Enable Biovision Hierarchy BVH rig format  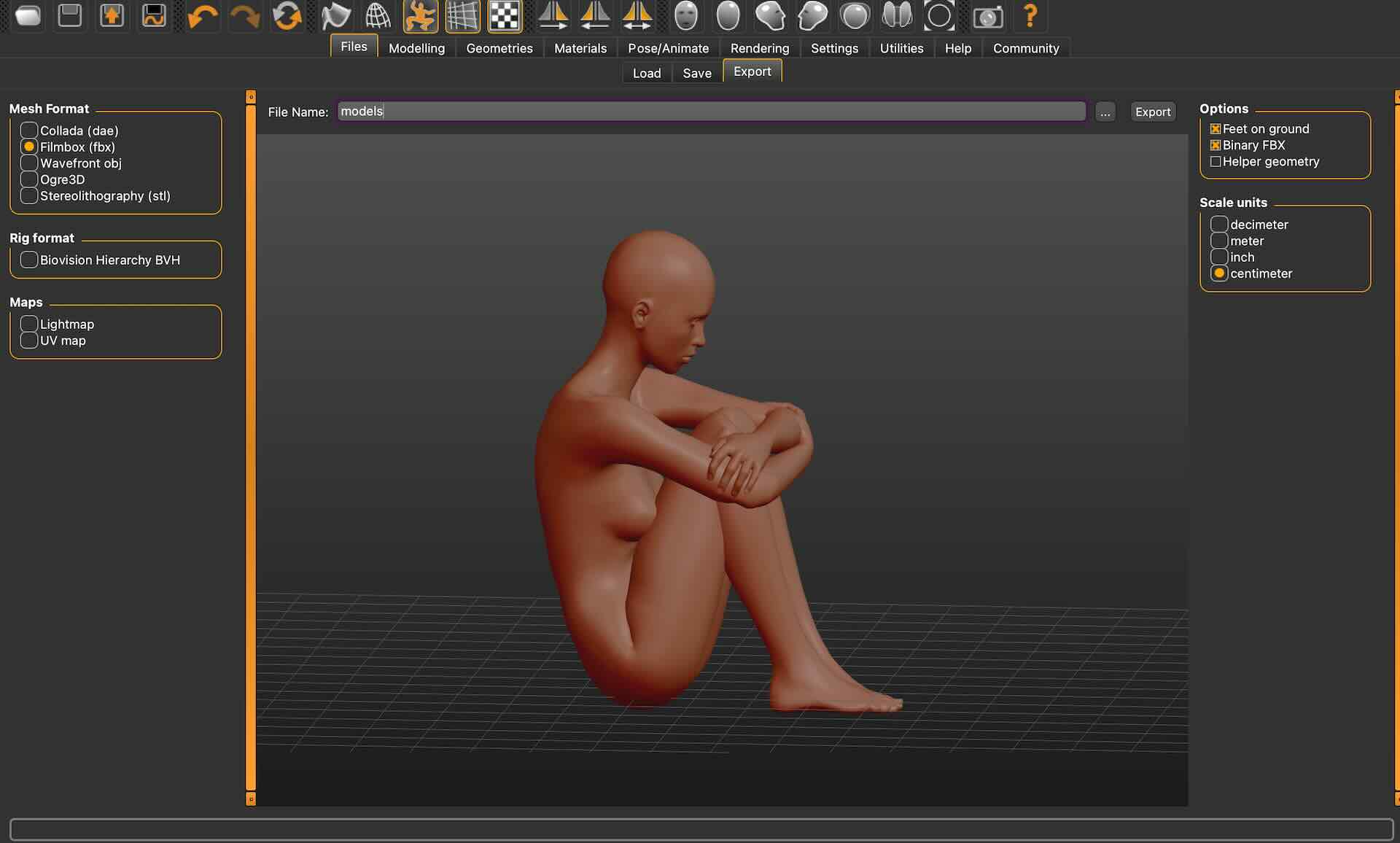coord(29,260)
